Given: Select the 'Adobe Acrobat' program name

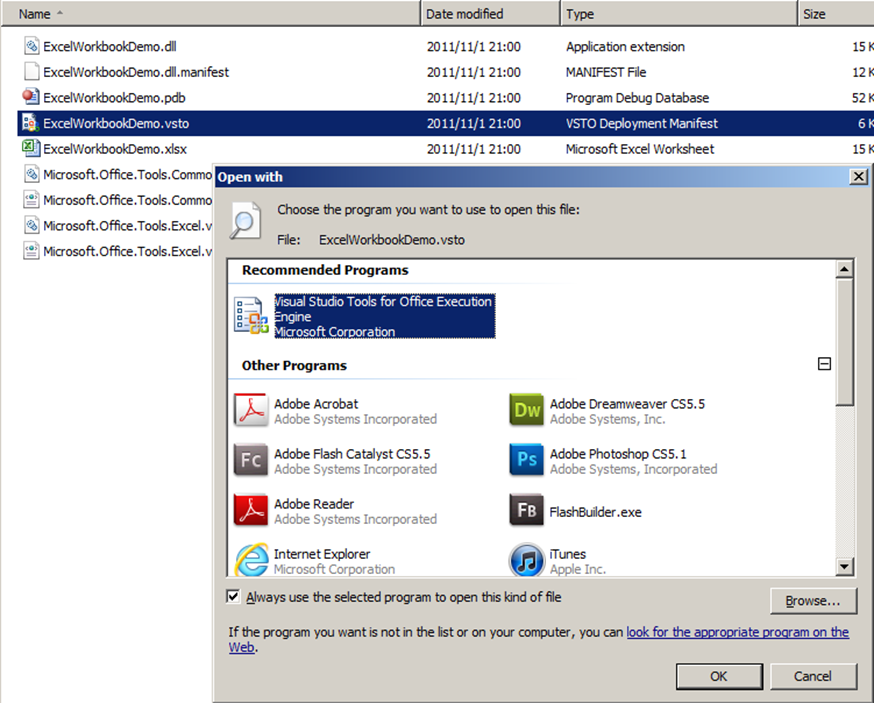Looking at the screenshot, I should click(x=316, y=404).
